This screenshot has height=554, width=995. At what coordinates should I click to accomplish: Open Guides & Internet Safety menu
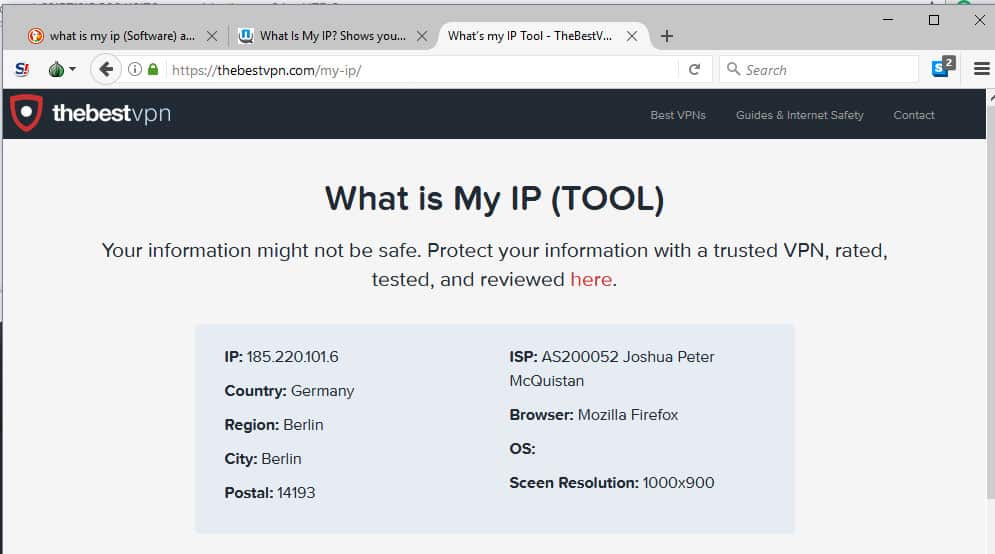[800, 115]
